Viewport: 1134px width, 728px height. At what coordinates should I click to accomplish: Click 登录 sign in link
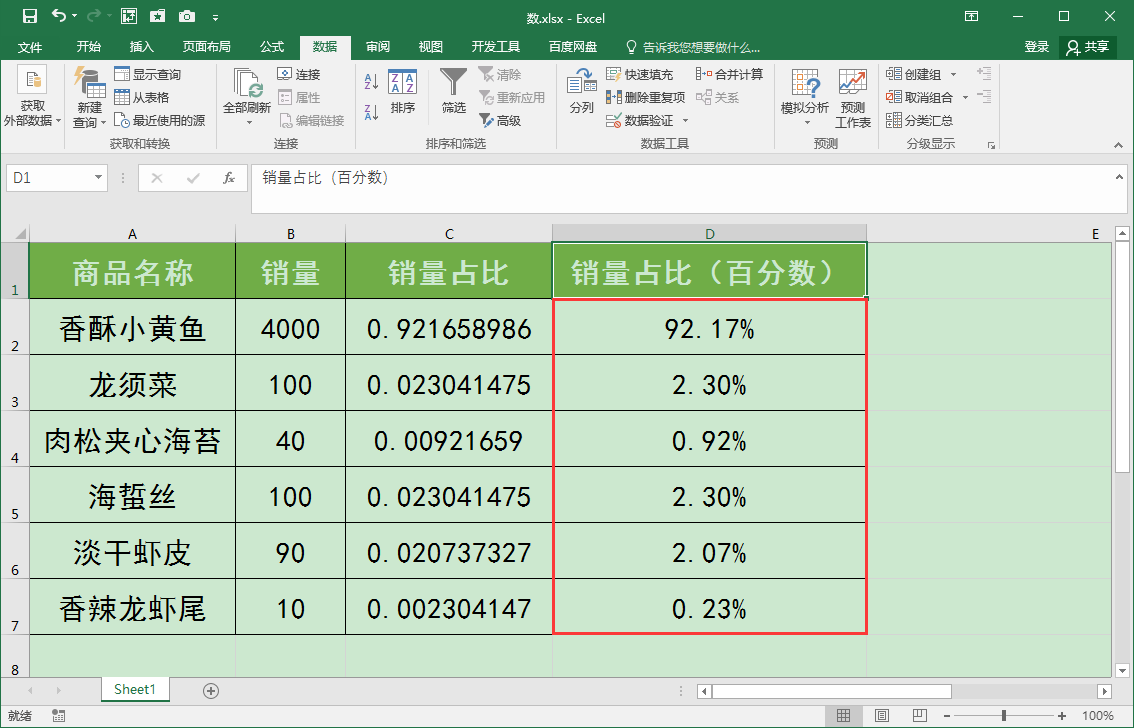[1036, 47]
